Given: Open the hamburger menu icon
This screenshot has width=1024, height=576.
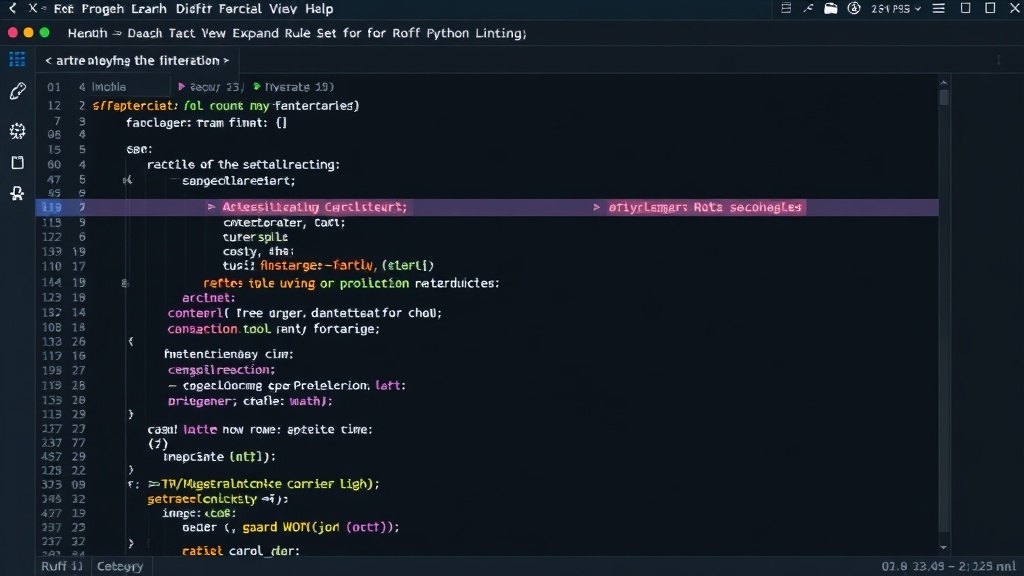Looking at the screenshot, I should [938, 8].
